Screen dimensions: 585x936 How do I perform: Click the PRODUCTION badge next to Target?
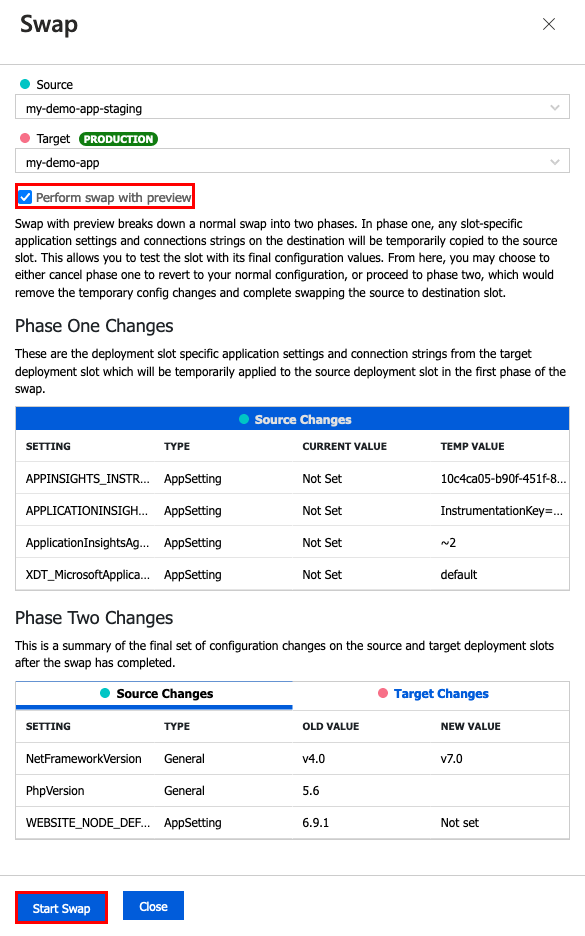click(118, 139)
